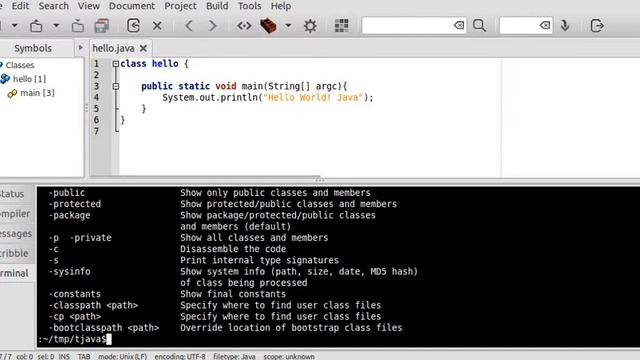Navigate back a location
This screenshot has height=360, width=640.
(x=189, y=26)
